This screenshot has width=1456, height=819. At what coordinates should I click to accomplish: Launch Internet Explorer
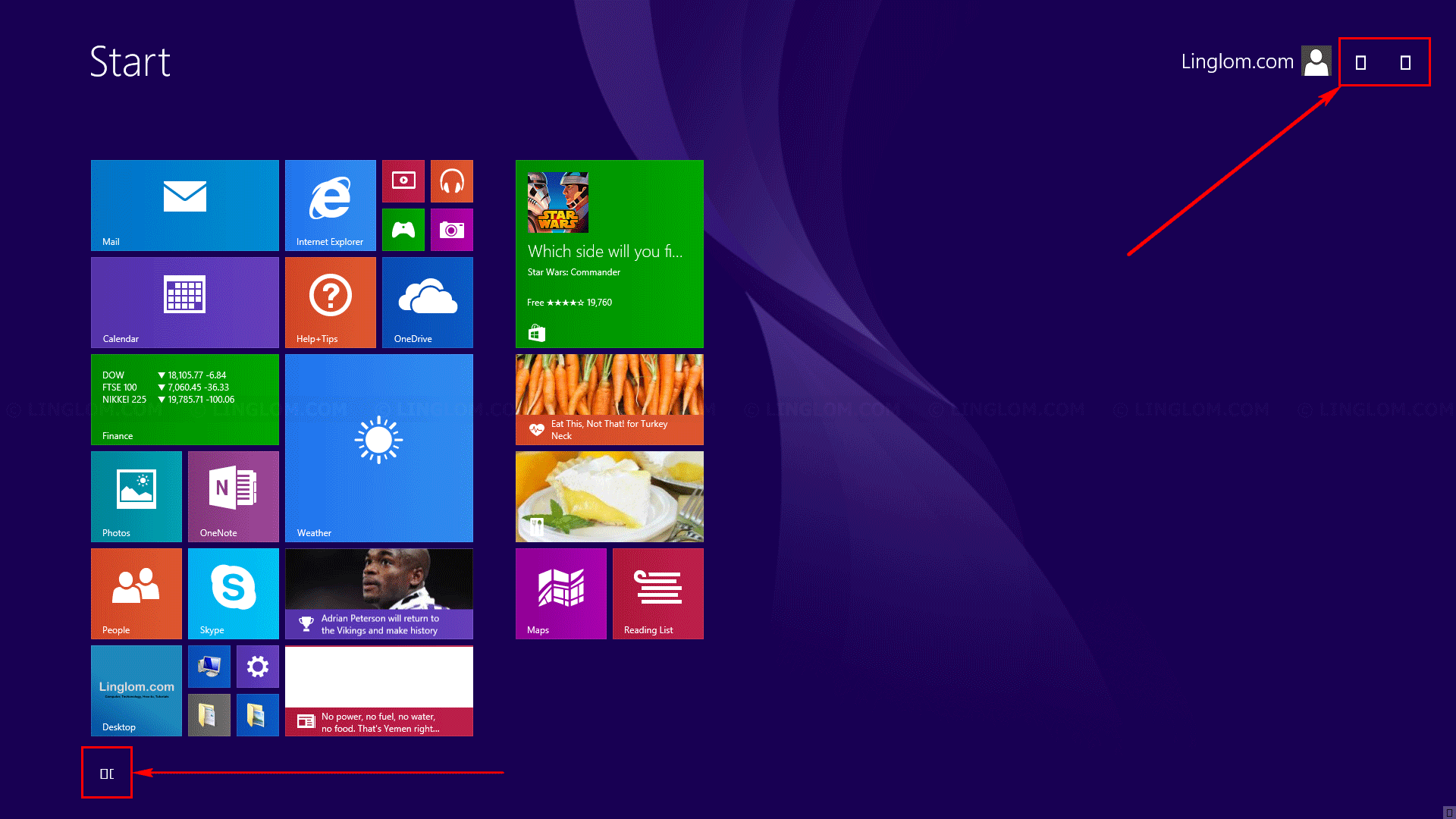(x=330, y=205)
